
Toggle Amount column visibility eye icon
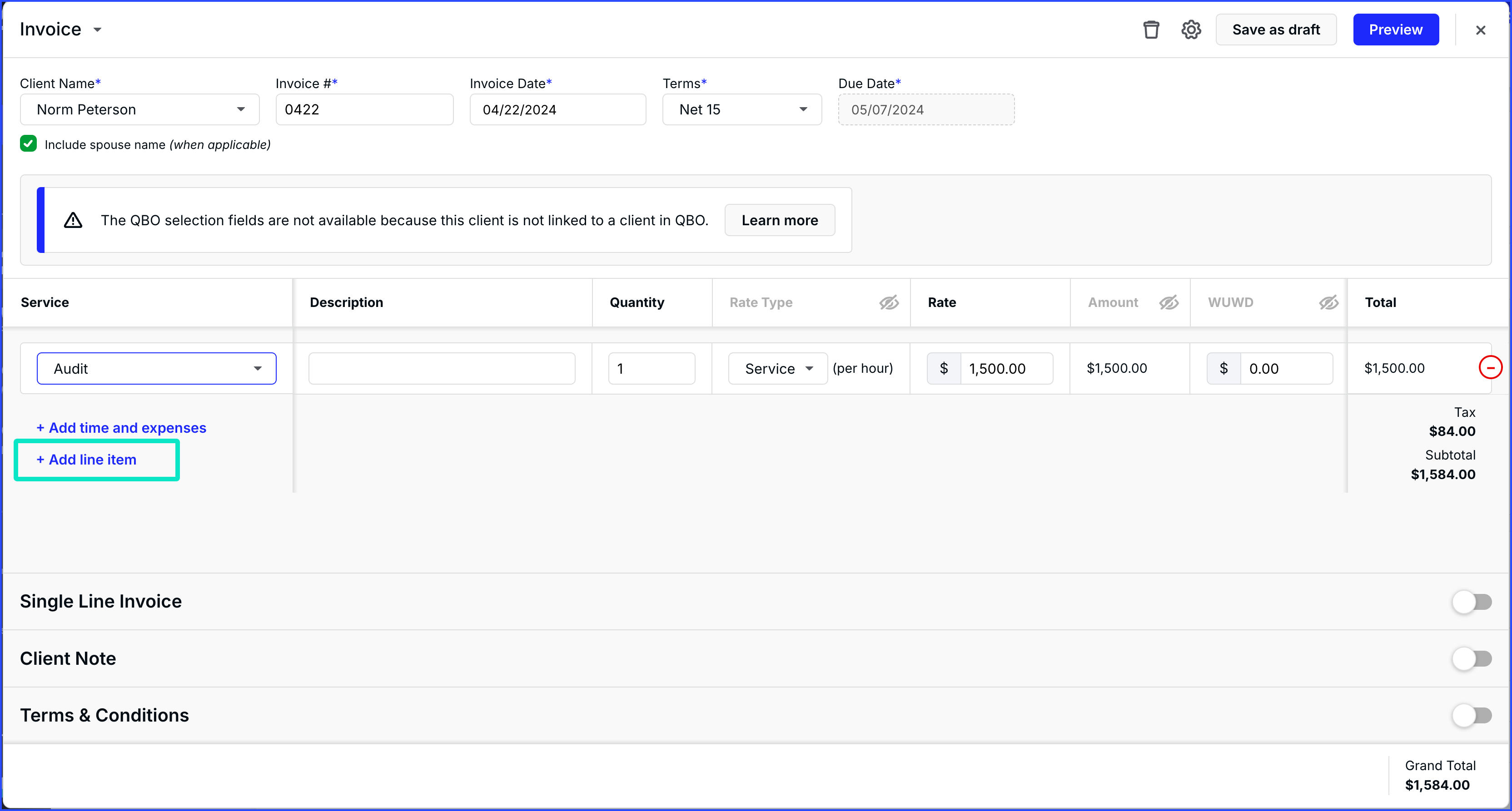(x=1169, y=302)
